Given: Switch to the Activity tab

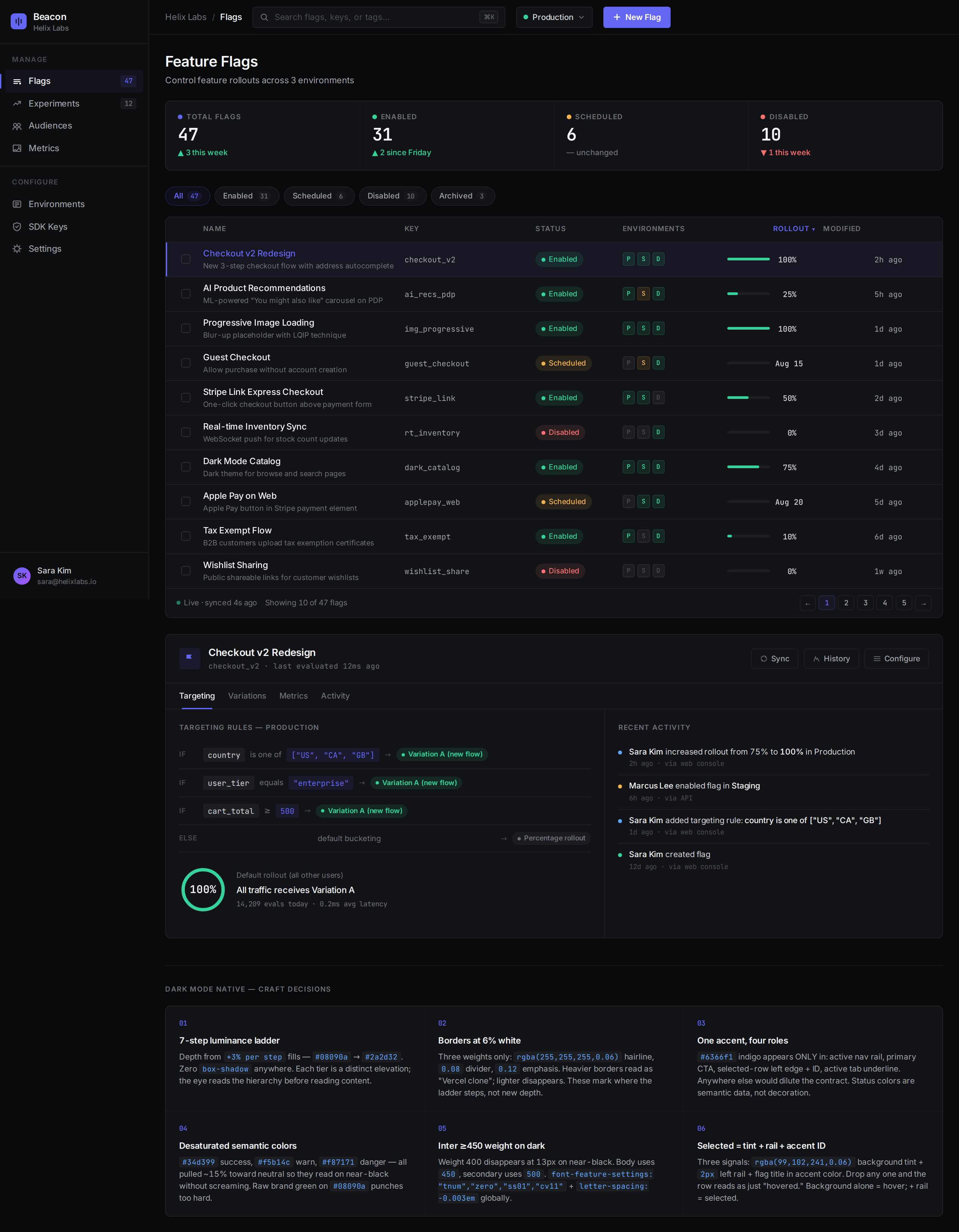Looking at the screenshot, I should pos(335,696).
